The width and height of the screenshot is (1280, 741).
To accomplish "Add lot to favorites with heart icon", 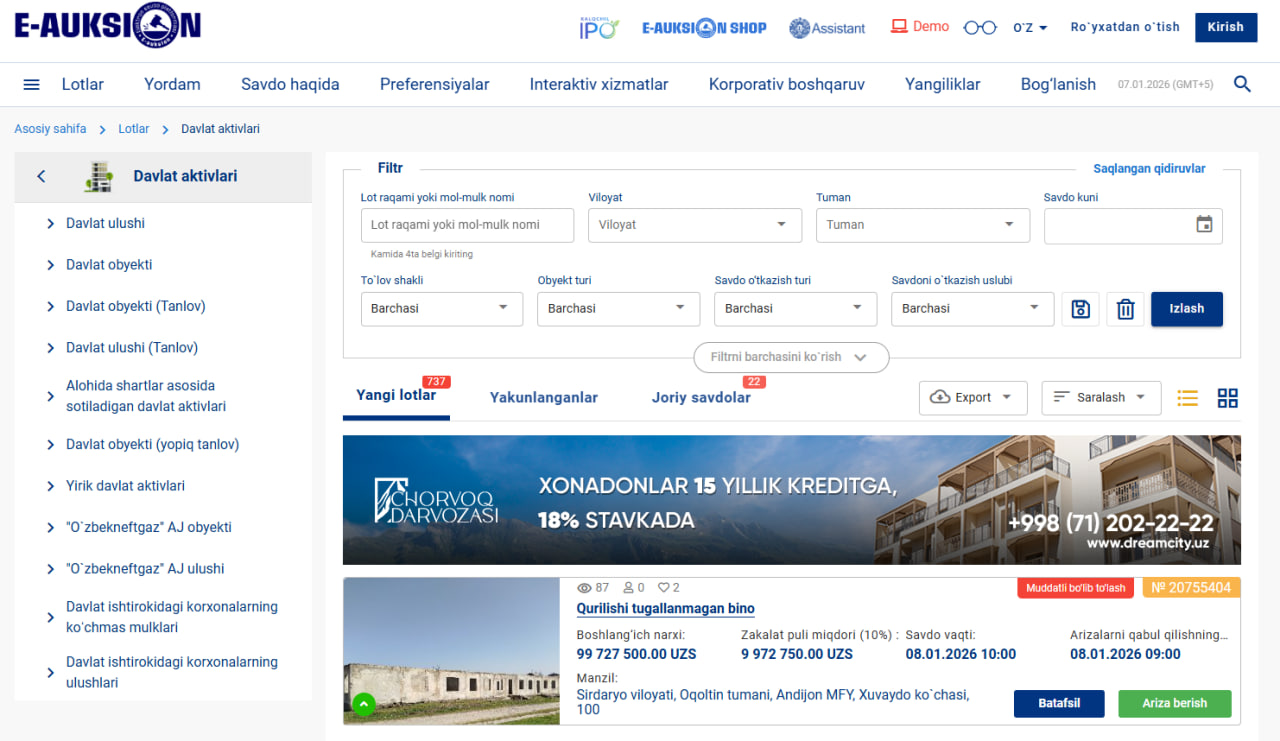I will tap(663, 588).
